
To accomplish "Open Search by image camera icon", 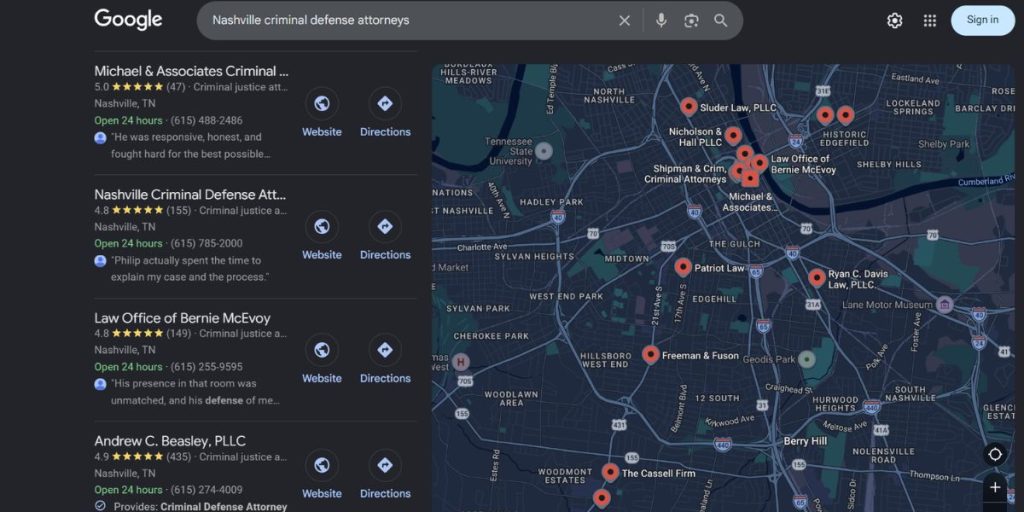I will (691, 20).
